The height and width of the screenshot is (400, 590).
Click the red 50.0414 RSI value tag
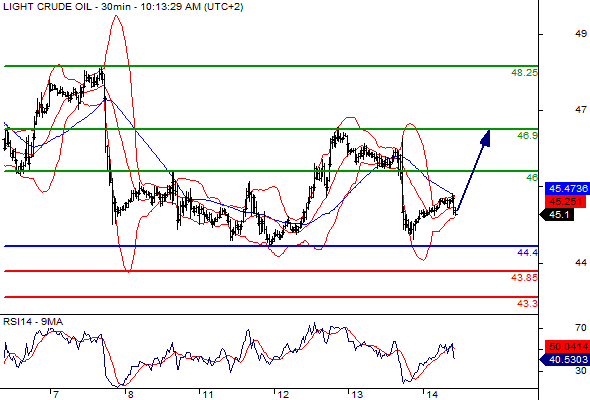tap(567, 346)
